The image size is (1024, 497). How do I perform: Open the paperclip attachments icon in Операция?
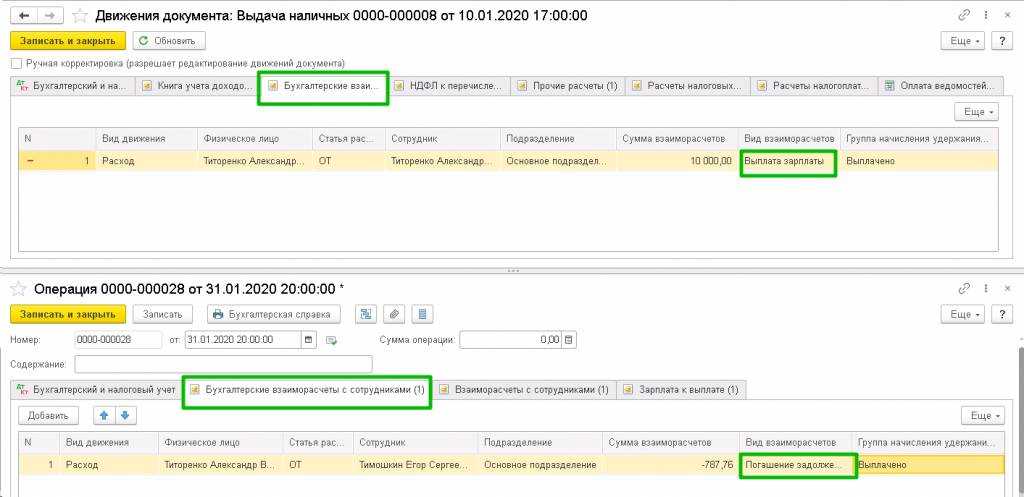[394, 314]
